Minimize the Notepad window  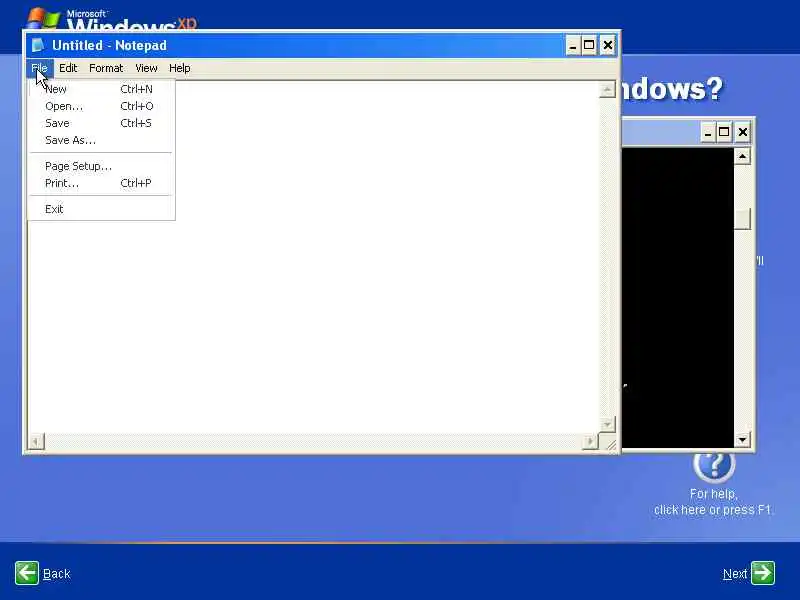pyautogui.click(x=572, y=46)
